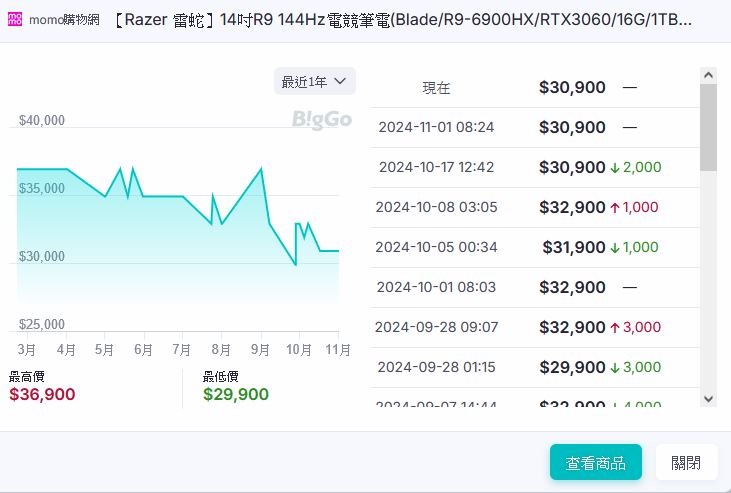This screenshot has width=731, height=493.
Task: Click the scrollbar up arrow
Action: [x=708, y=75]
